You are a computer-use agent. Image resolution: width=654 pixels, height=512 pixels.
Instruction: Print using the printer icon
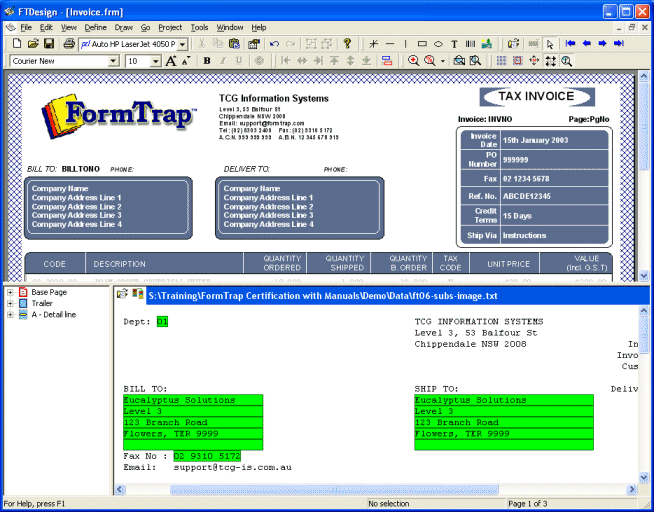[x=69, y=44]
